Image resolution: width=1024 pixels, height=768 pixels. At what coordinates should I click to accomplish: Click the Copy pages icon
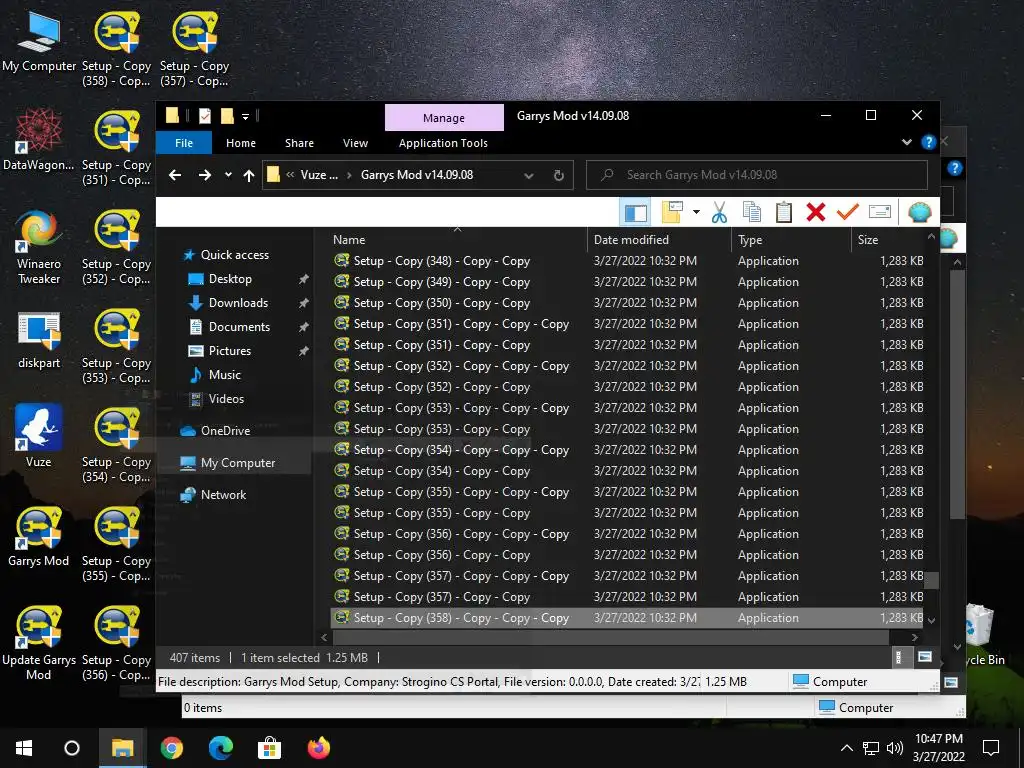pos(752,212)
